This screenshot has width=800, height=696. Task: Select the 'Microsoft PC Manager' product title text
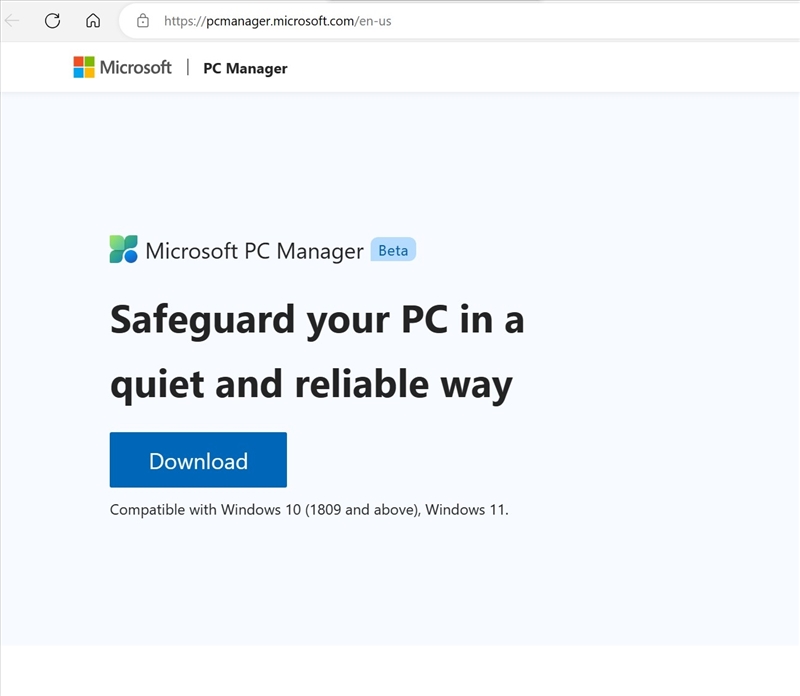(x=254, y=250)
